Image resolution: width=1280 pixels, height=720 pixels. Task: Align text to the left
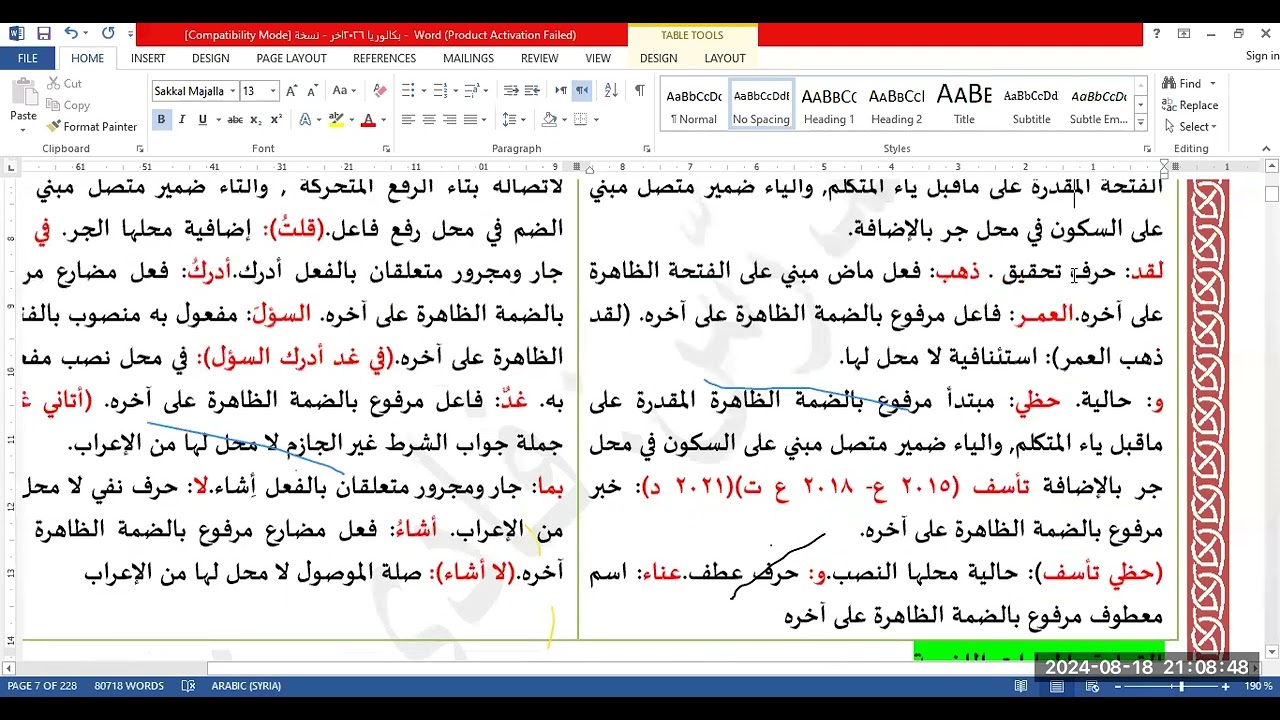tap(408, 120)
